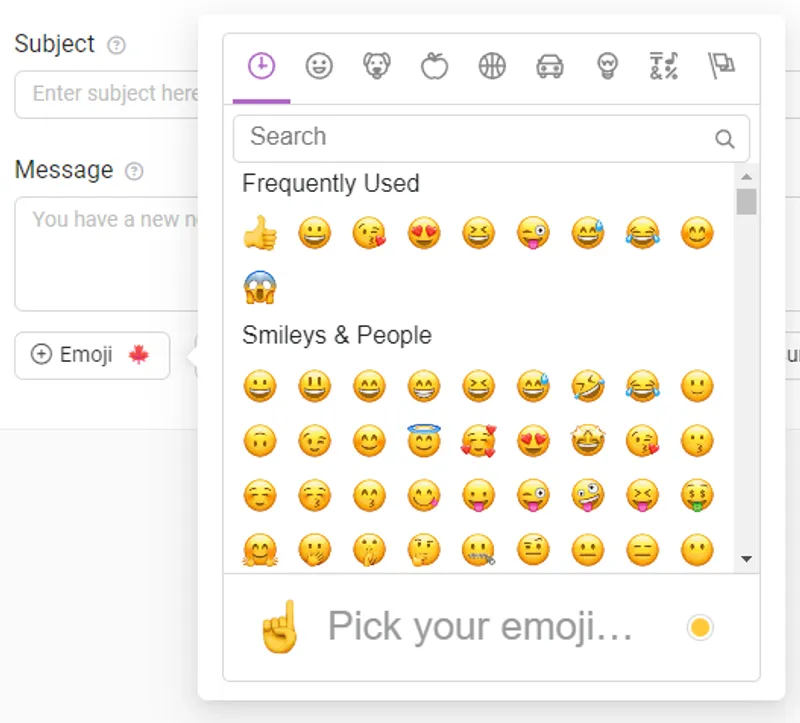Click the Emoji button

pyautogui.click(x=91, y=355)
